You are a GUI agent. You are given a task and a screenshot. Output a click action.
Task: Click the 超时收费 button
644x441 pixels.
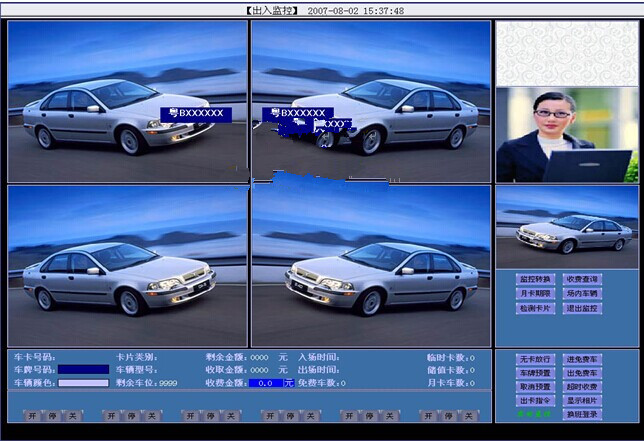coord(582,387)
